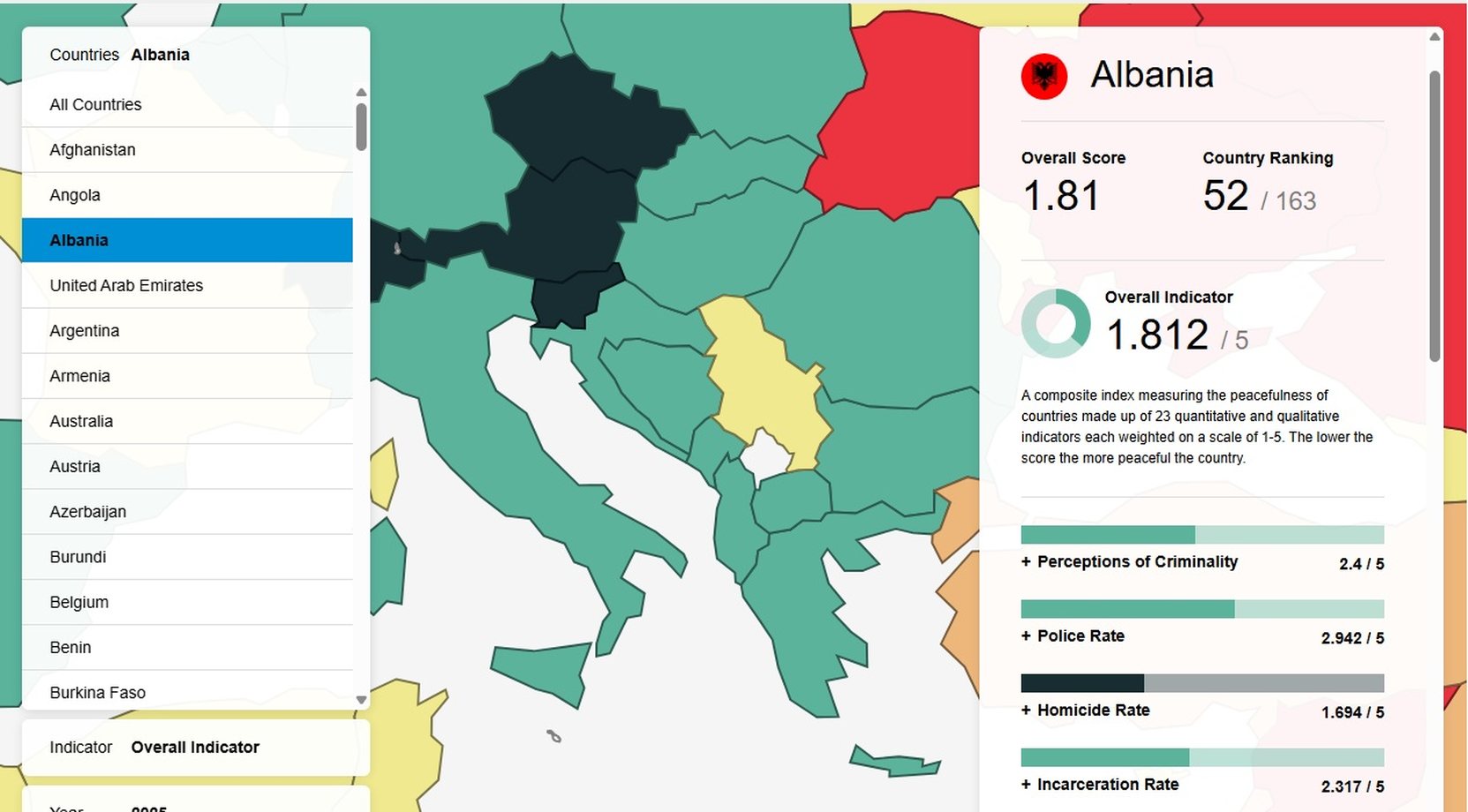Open the Indicator selector dropdown
Viewport: 1468px width, 812px height.
click(x=195, y=748)
